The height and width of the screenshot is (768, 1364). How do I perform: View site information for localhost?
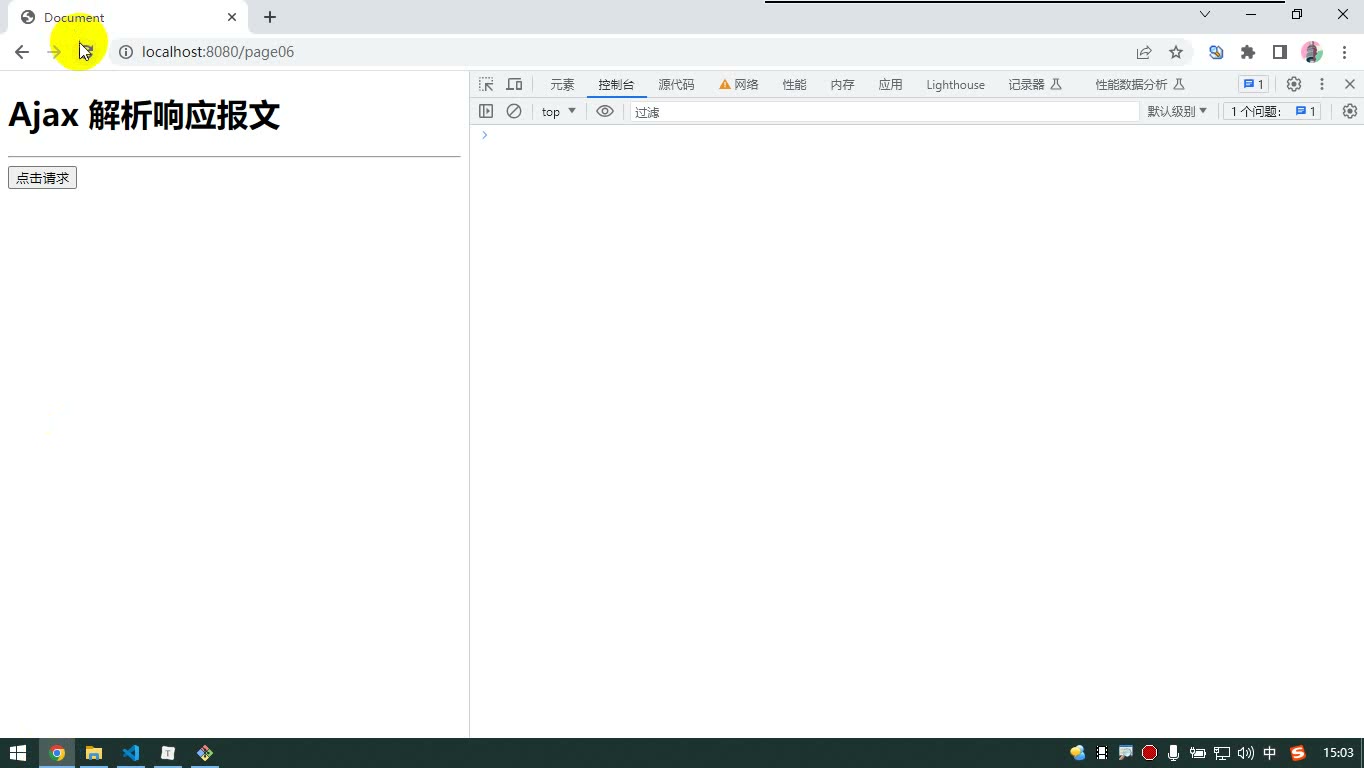pyautogui.click(x=126, y=52)
